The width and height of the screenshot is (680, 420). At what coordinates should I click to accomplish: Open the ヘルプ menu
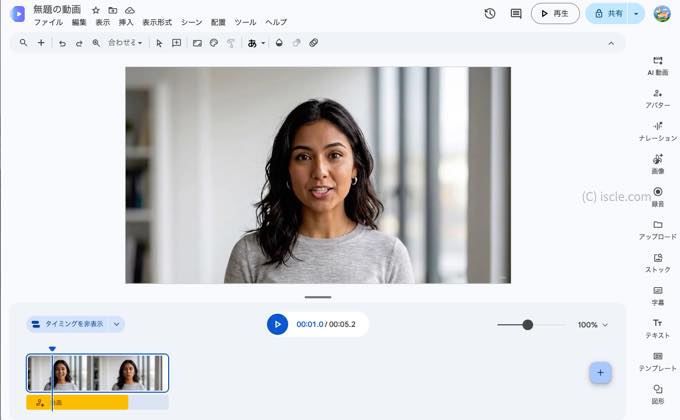[276, 22]
